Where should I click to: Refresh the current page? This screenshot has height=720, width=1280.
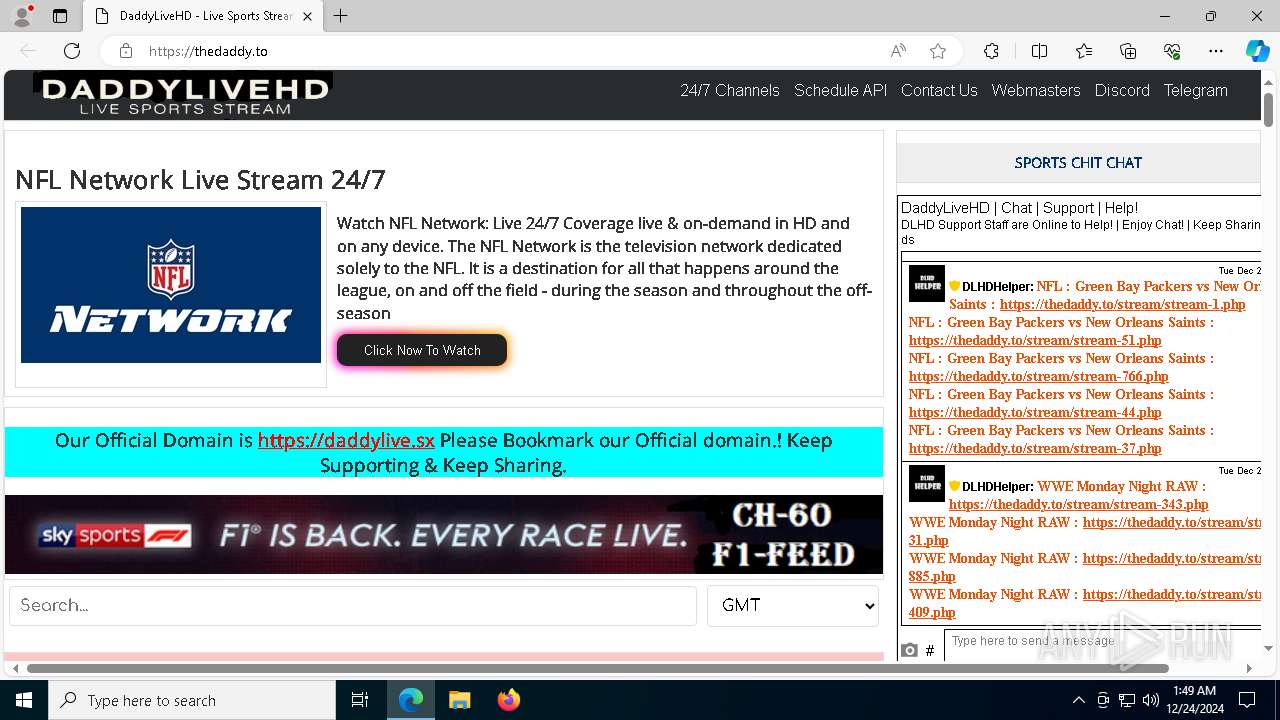click(72, 51)
